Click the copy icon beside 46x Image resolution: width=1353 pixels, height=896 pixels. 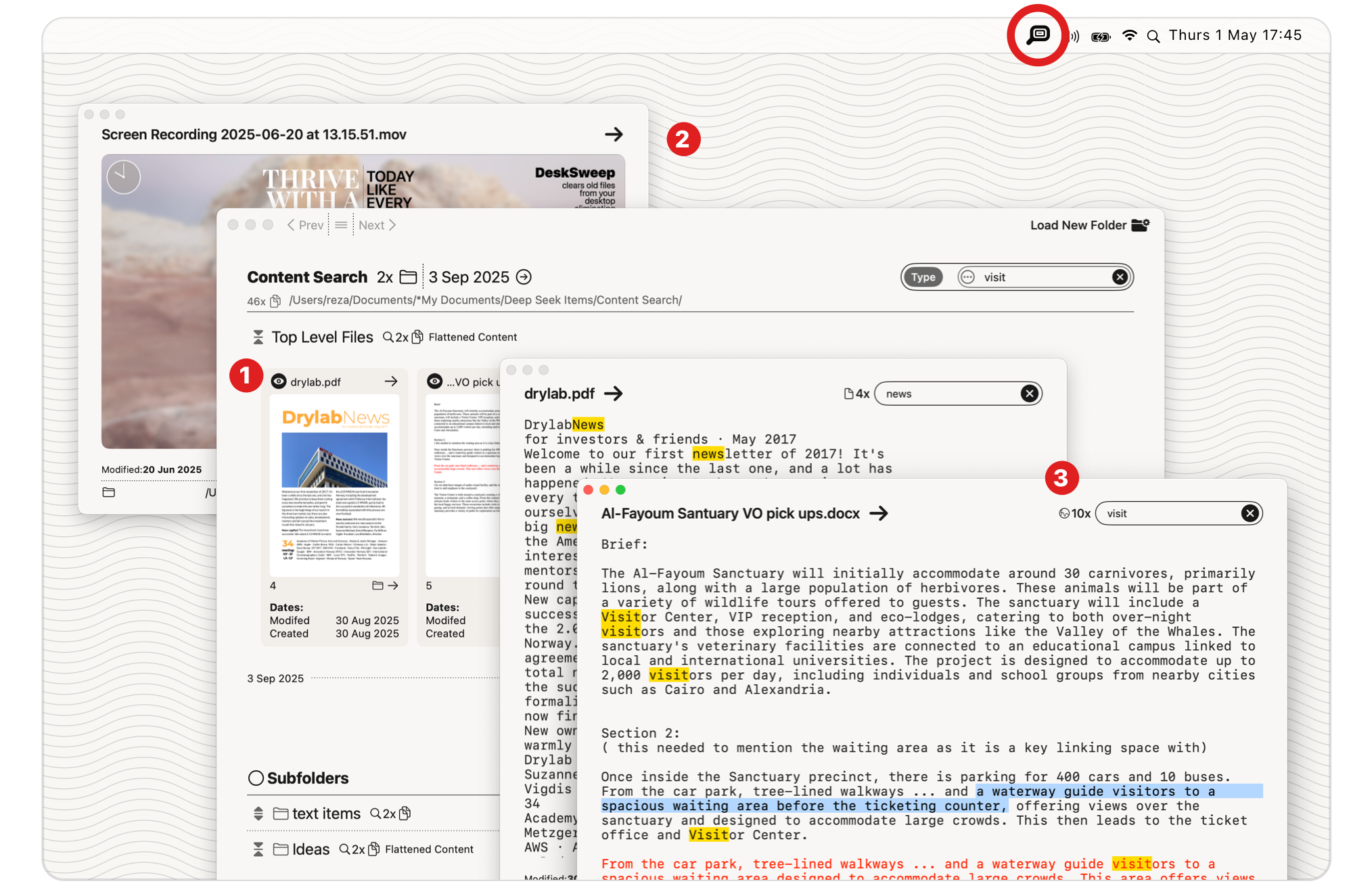tap(275, 301)
